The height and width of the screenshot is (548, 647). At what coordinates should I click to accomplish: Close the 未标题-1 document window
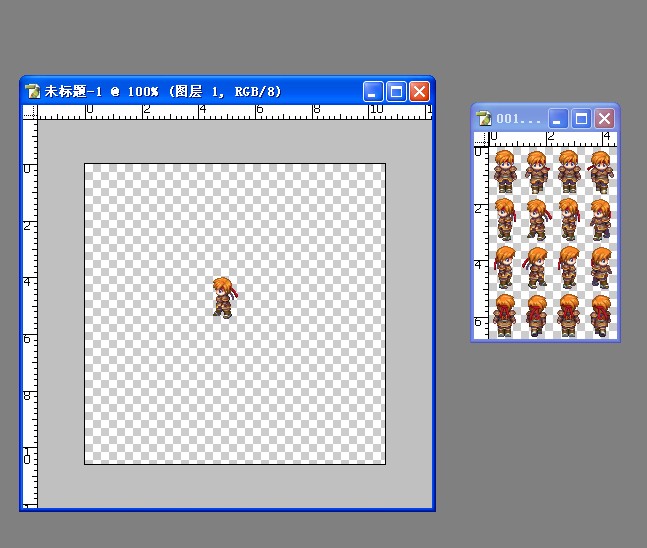pos(419,91)
